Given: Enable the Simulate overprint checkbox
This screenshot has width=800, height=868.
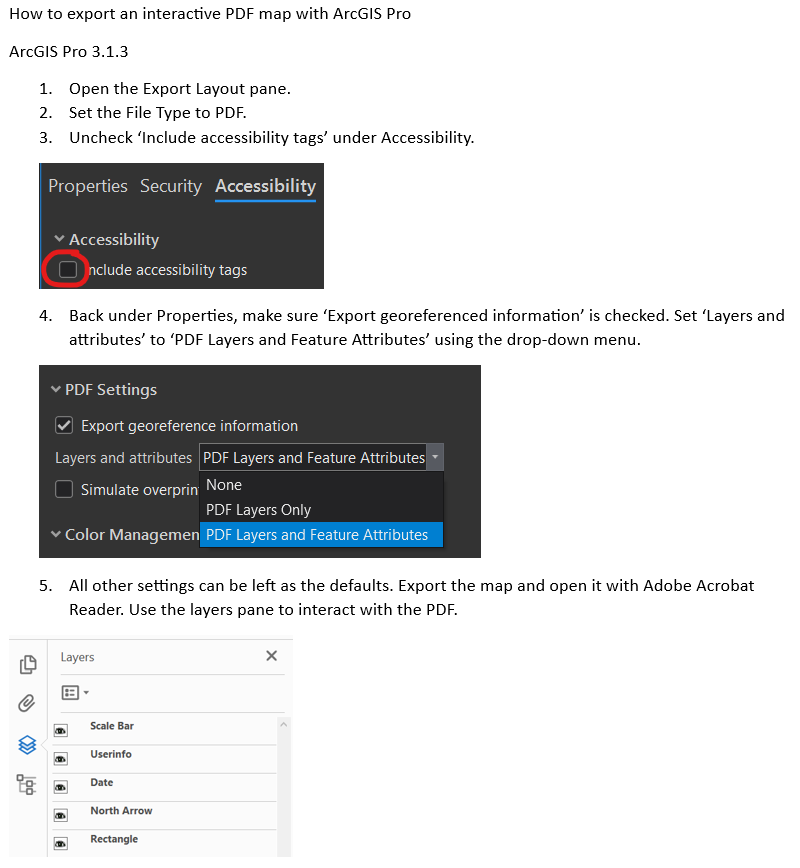Looking at the screenshot, I should click(64, 489).
